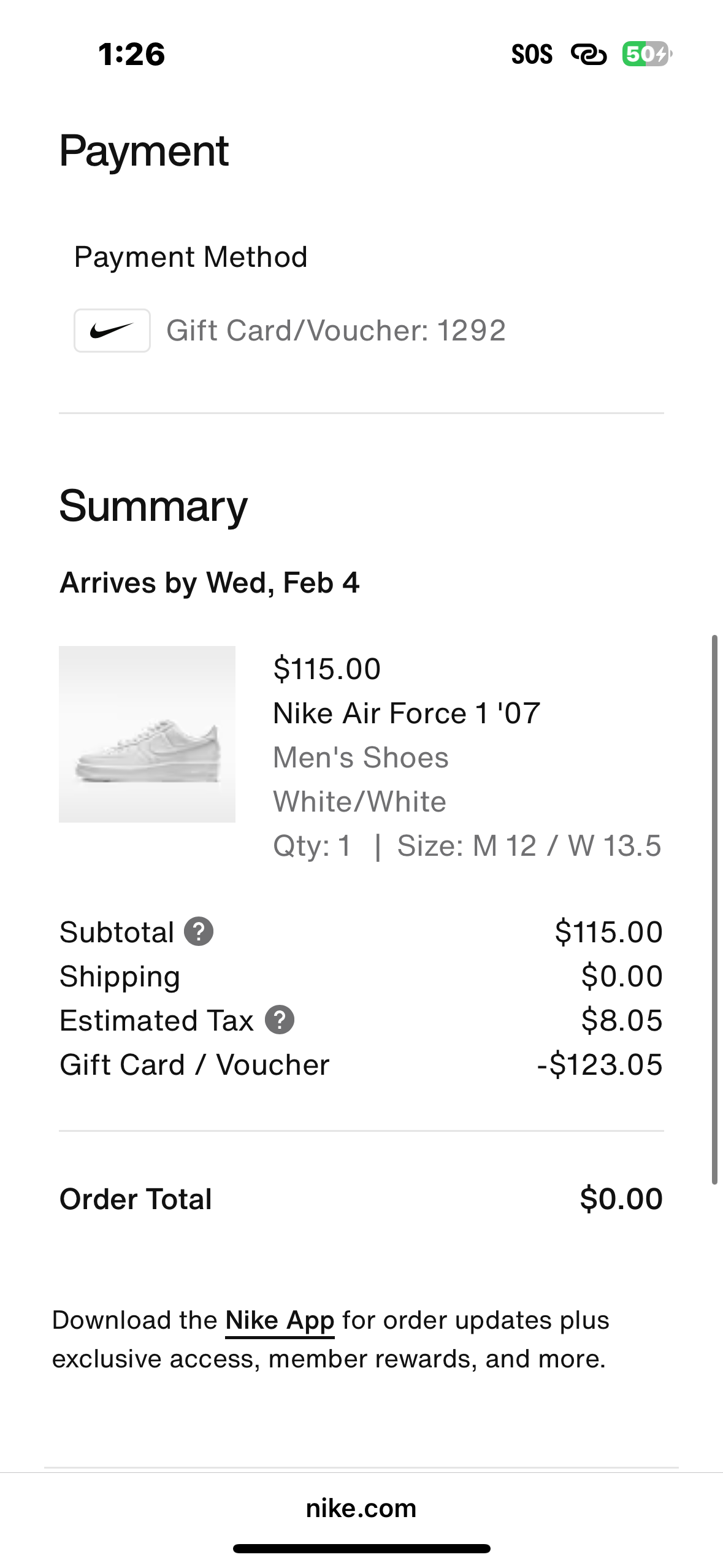This screenshot has height=1568, width=723.
Task: Tap the battery indicator in status bar
Action: 646,54
